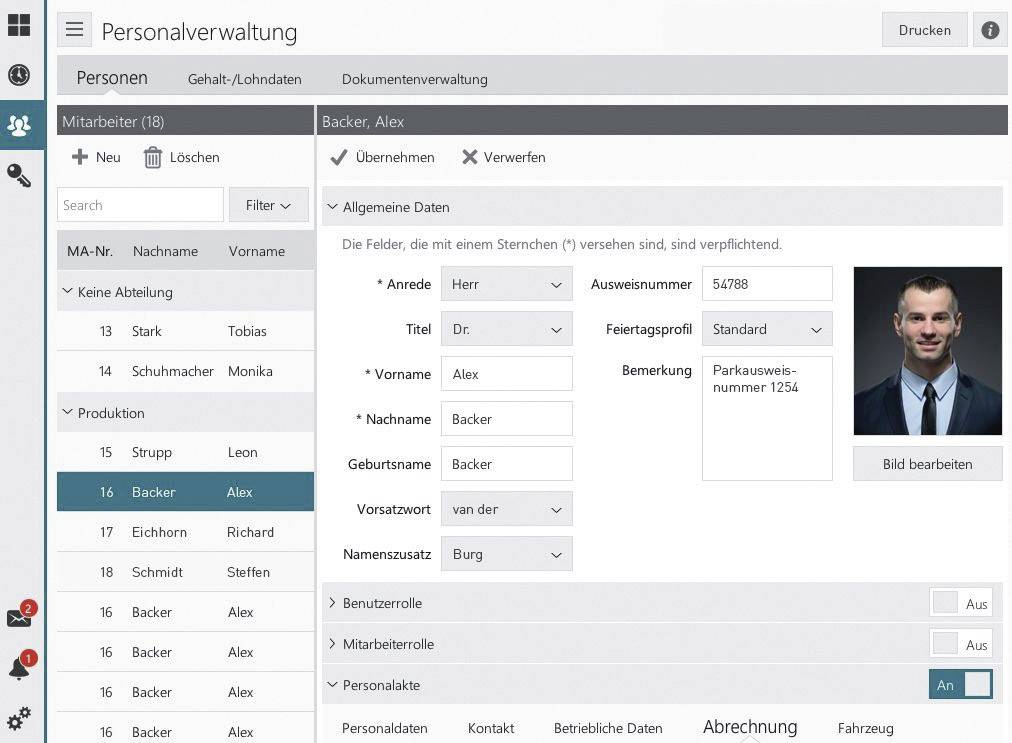1012x743 pixels.
Task: Open the key permissions icon in sidebar
Action: [x=20, y=176]
